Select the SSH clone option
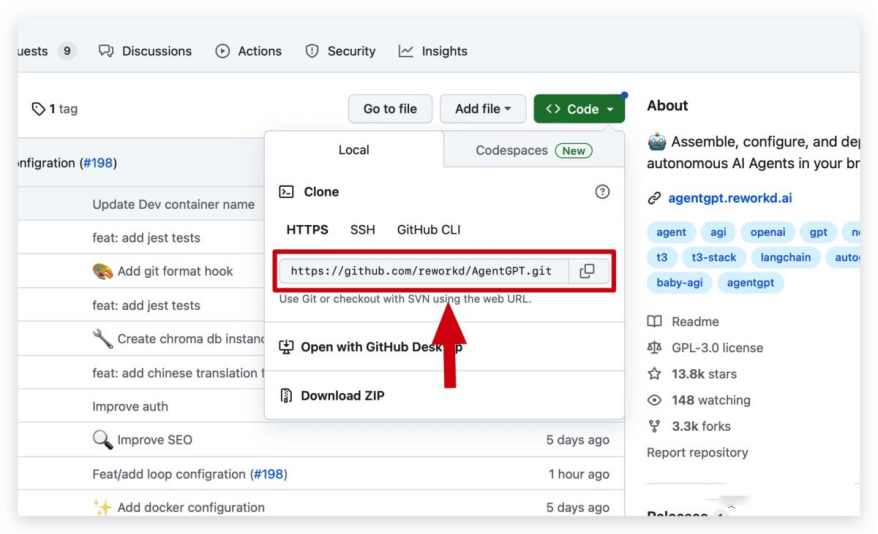 [363, 229]
